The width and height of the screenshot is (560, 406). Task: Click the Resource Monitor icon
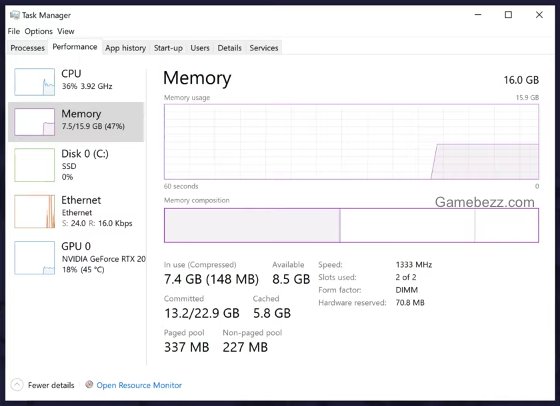89,385
